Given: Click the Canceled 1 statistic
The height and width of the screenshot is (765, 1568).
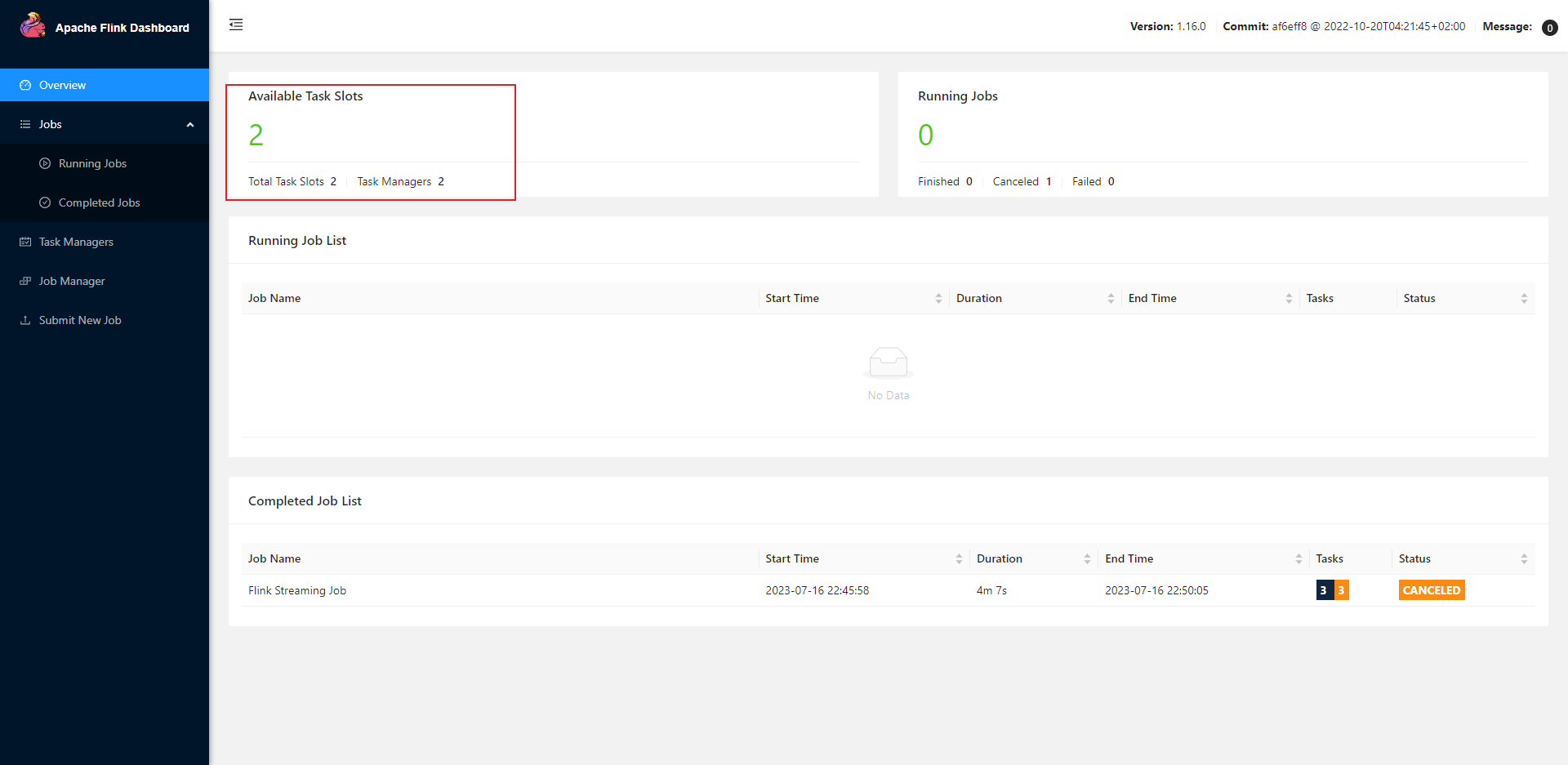Looking at the screenshot, I should coord(1022,181).
